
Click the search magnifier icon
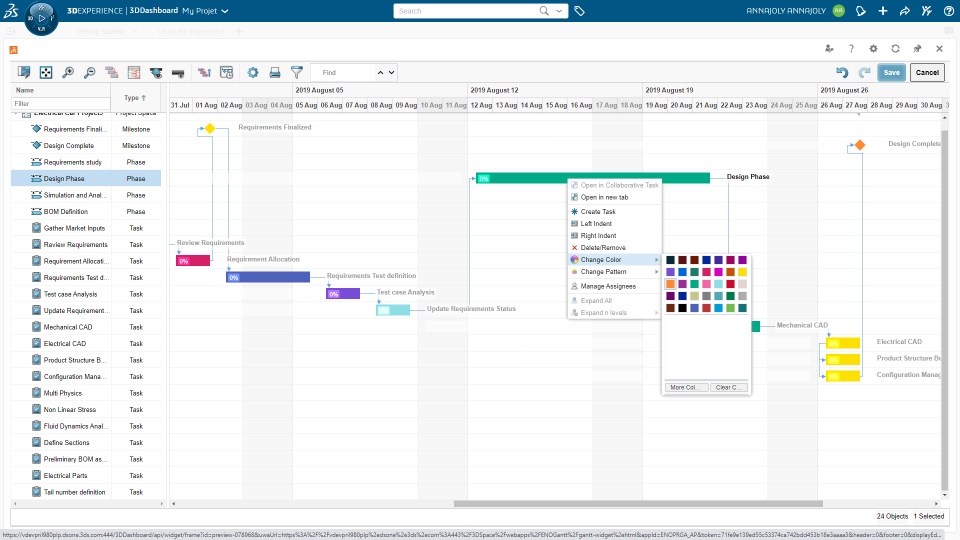tap(544, 11)
